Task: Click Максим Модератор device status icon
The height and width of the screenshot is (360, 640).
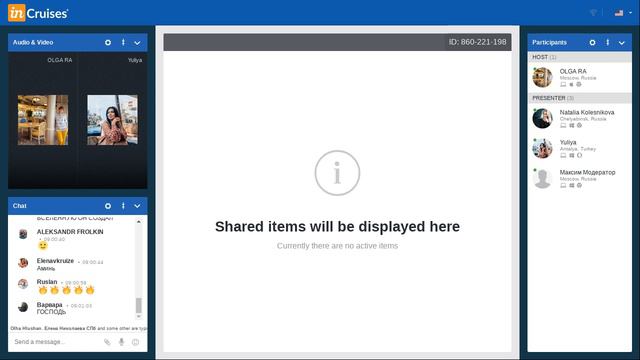Action: (x=563, y=186)
